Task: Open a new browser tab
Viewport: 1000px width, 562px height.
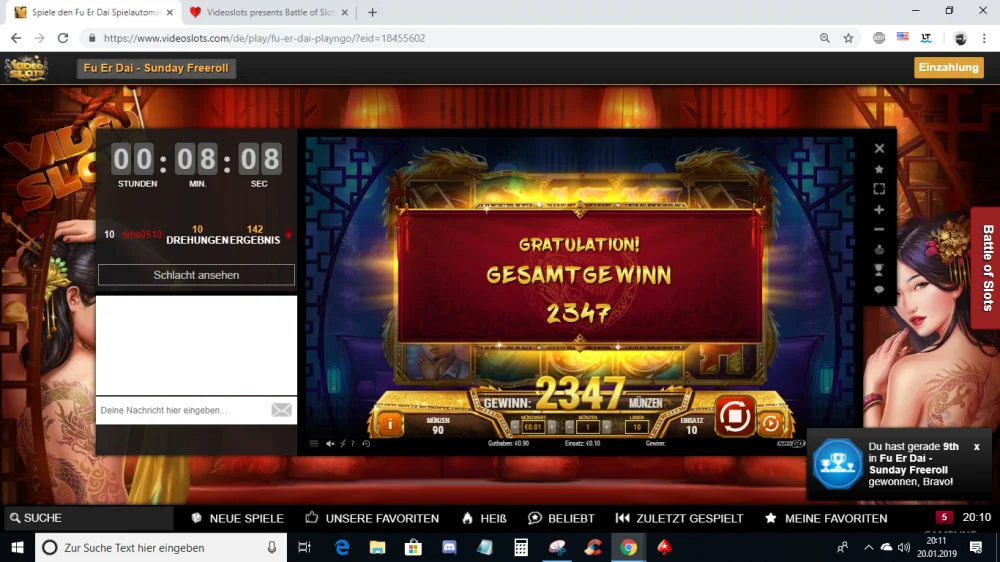Action: pyautogui.click(x=372, y=12)
